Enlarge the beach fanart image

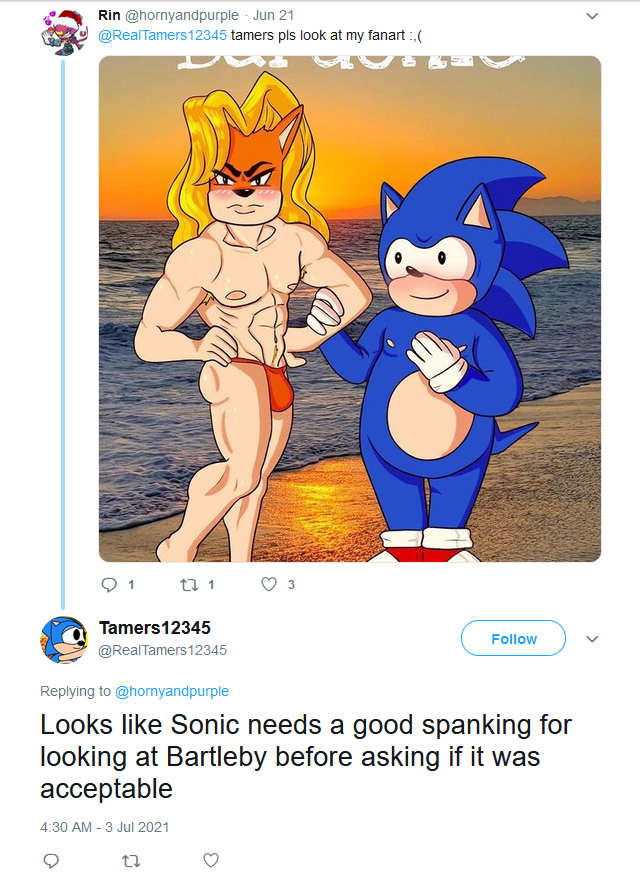tap(350, 308)
